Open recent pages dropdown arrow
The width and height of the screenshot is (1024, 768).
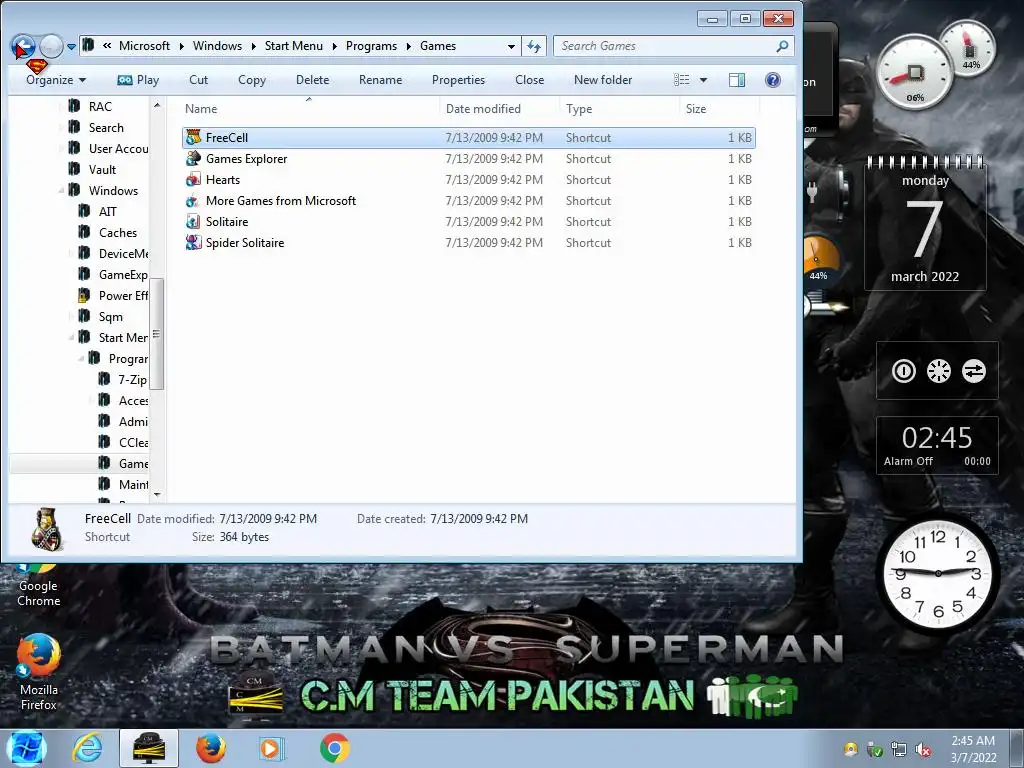pos(71,46)
